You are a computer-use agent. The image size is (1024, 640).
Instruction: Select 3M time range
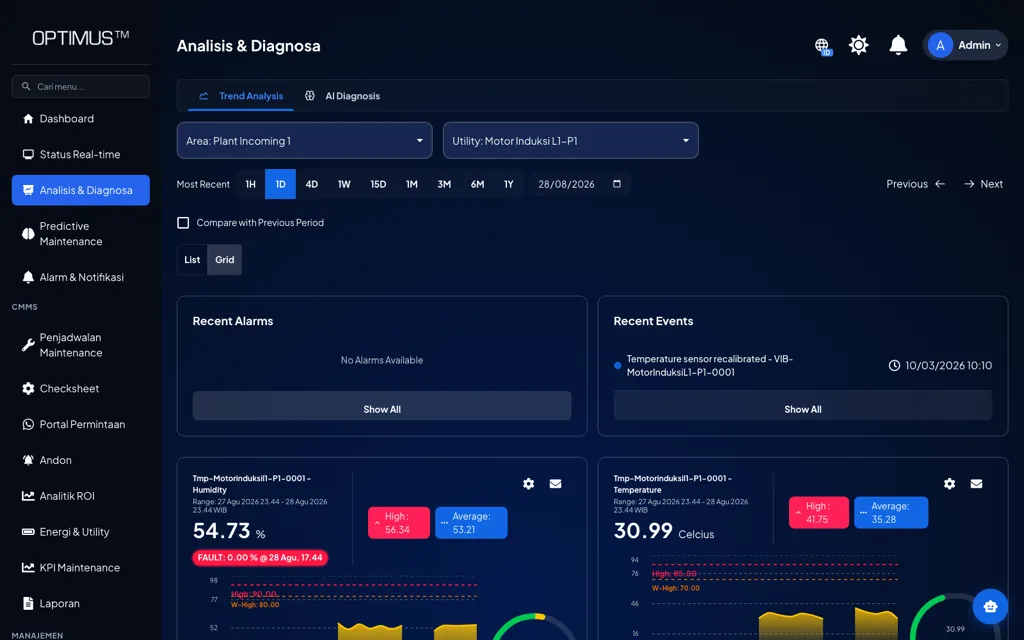coord(444,184)
